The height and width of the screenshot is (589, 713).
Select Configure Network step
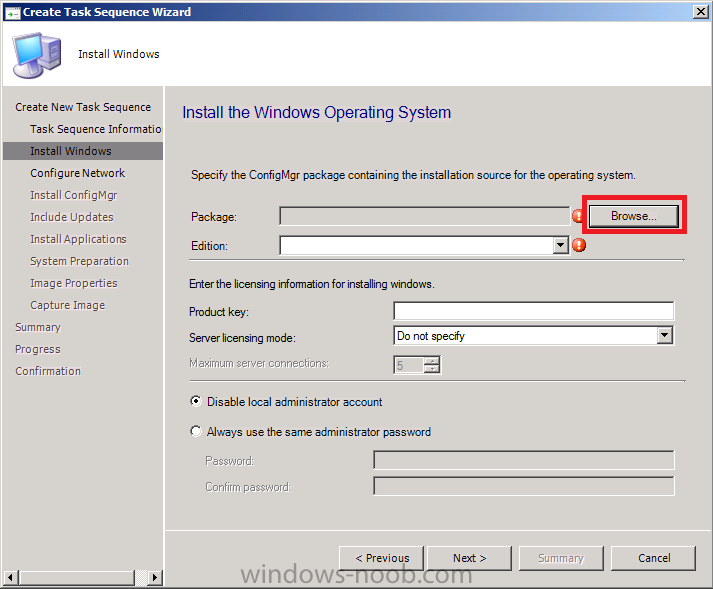coord(77,173)
